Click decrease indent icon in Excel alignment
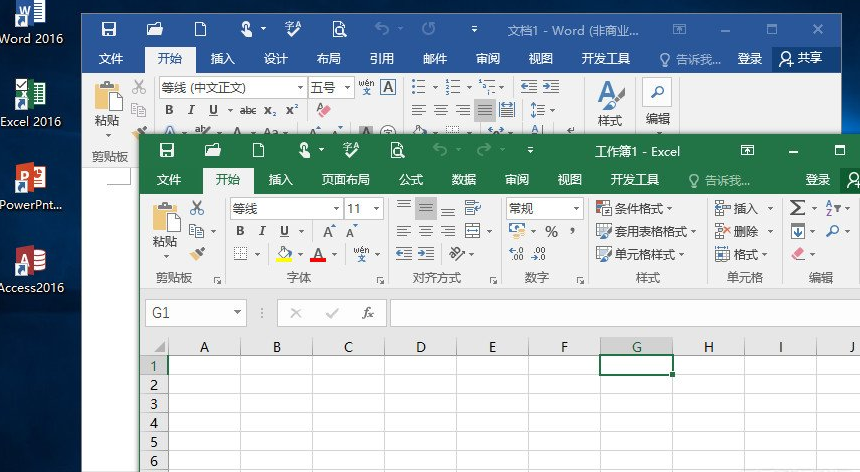Viewport: 860px width, 472px height. 404,254
